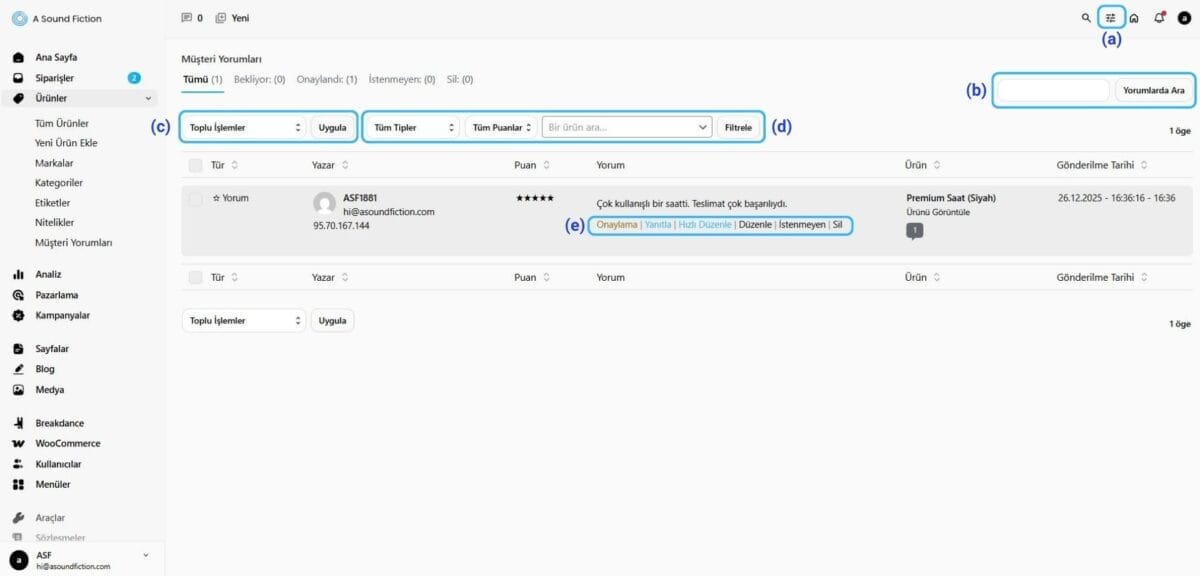Click the Filtrele button
This screenshot has width=1200, height=576.
tap(737, 128)
